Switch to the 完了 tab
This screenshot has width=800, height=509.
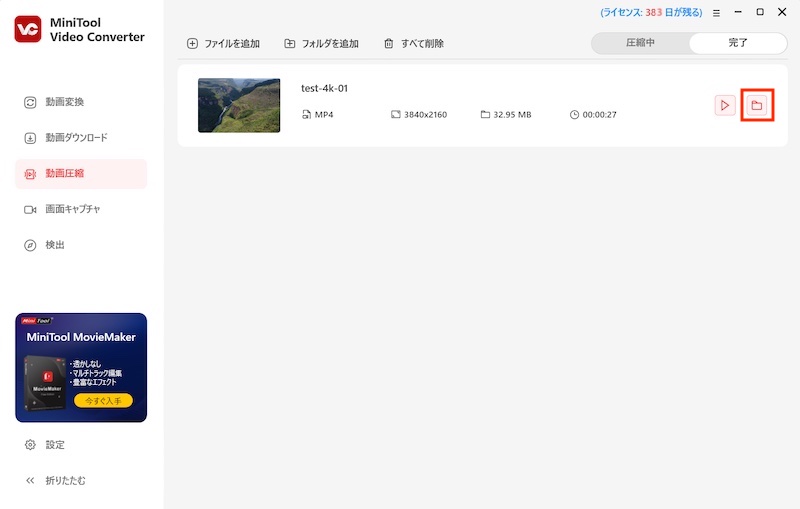(x=738, y=43)
